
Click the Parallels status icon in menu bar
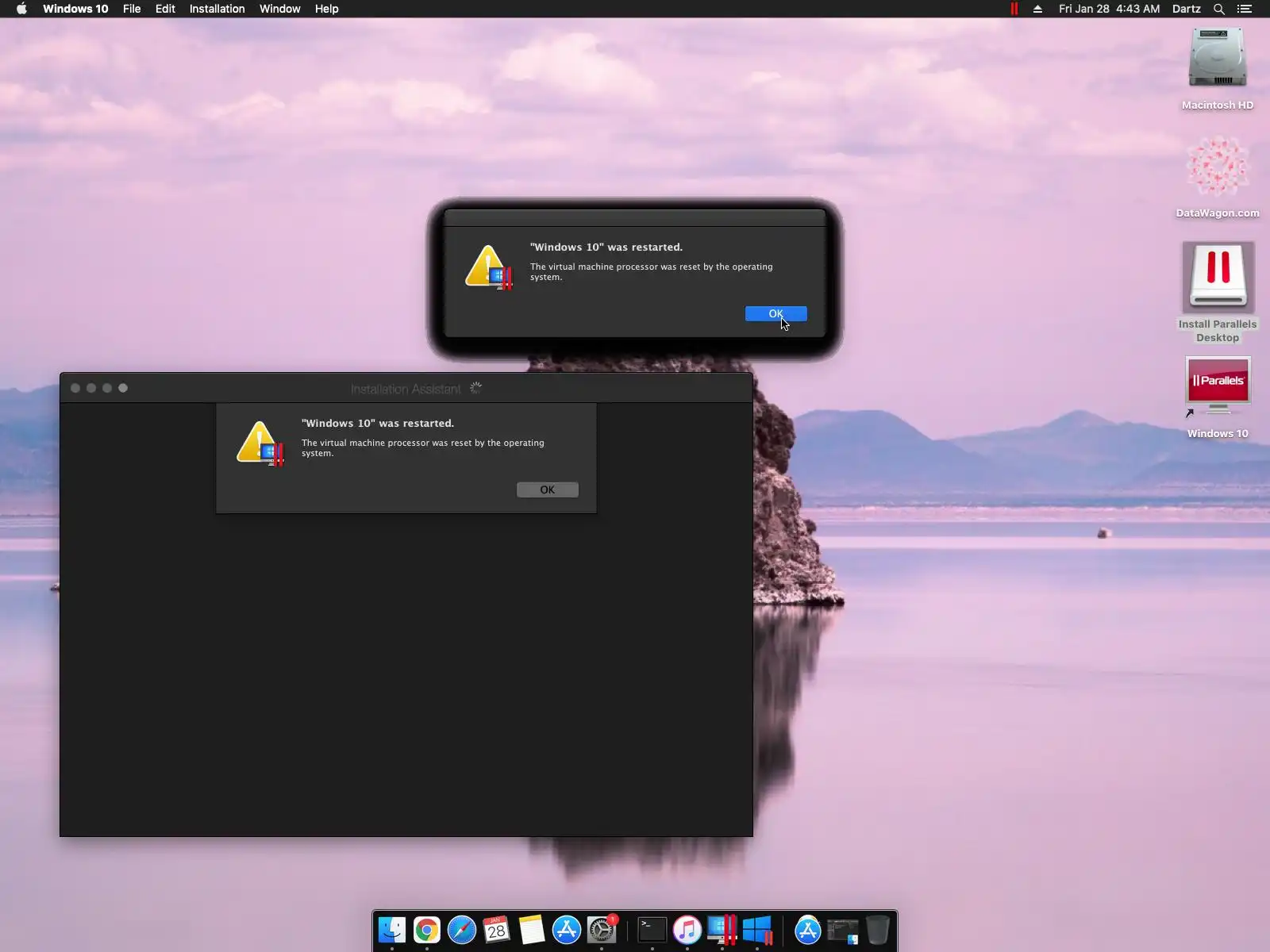tap(1014, 9)
